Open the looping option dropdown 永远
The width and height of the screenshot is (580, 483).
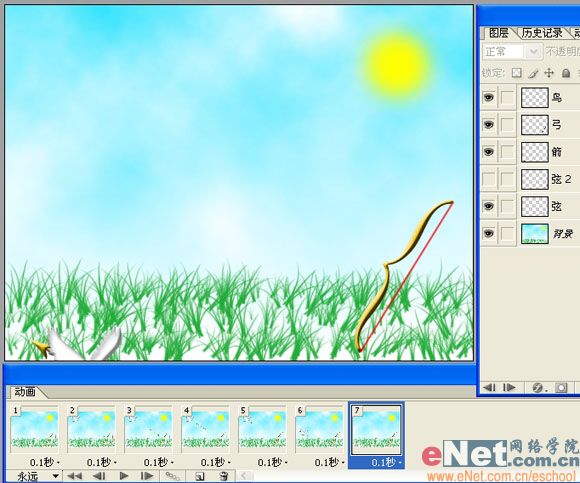tap(37, 476)
